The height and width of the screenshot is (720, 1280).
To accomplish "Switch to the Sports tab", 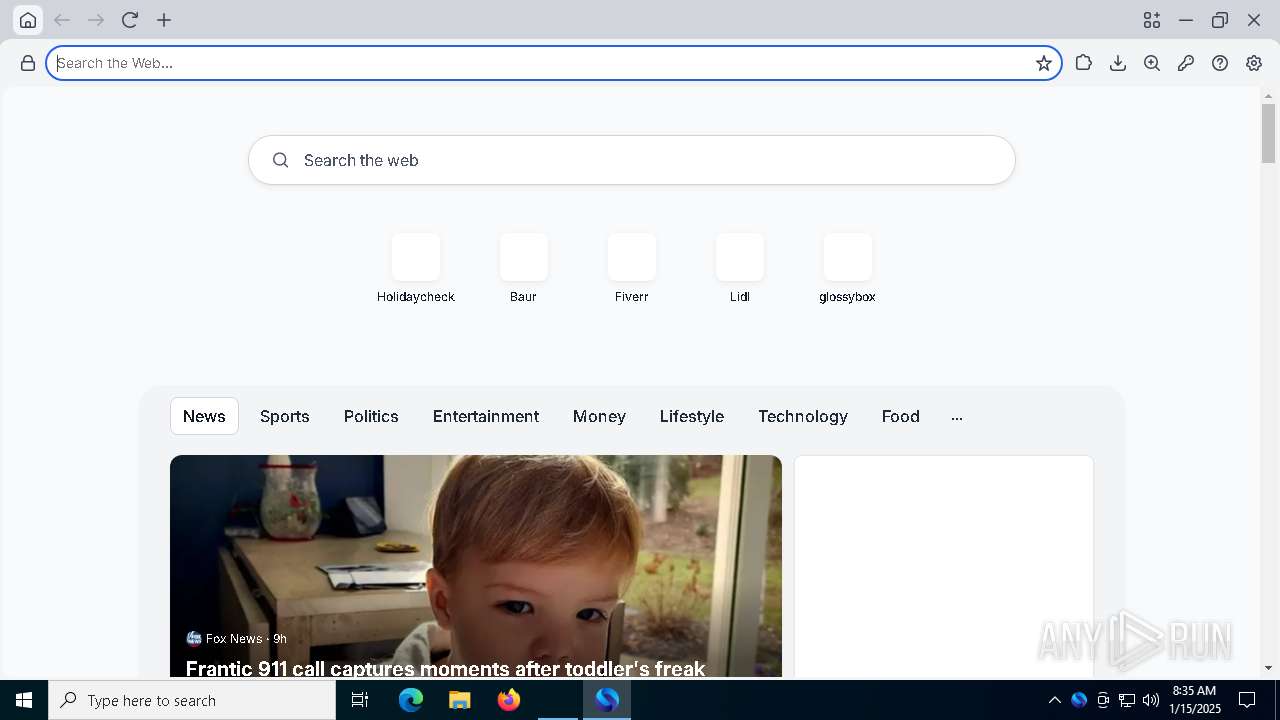I will pos(285,416).
